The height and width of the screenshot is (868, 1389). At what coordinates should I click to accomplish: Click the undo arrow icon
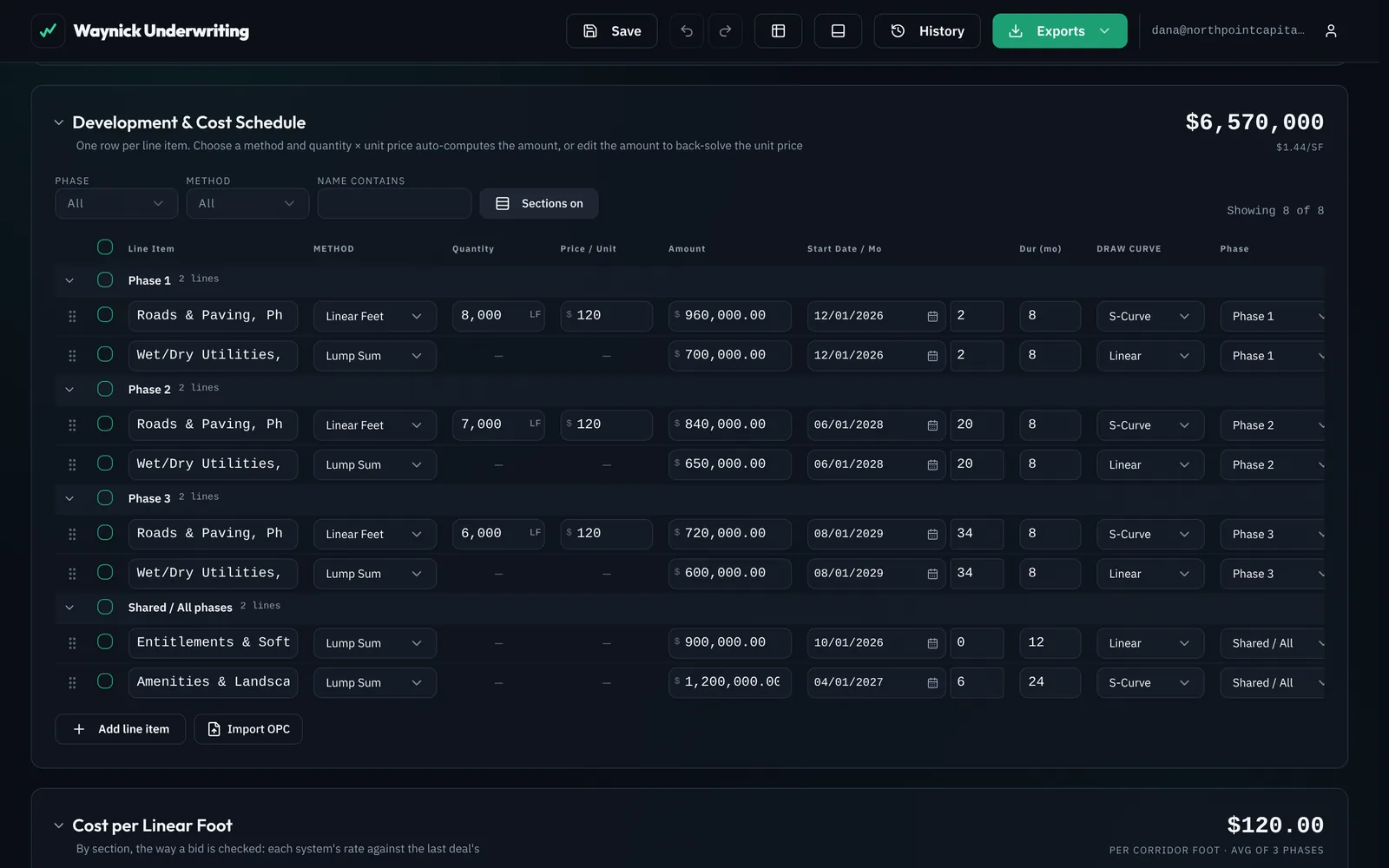687,31
